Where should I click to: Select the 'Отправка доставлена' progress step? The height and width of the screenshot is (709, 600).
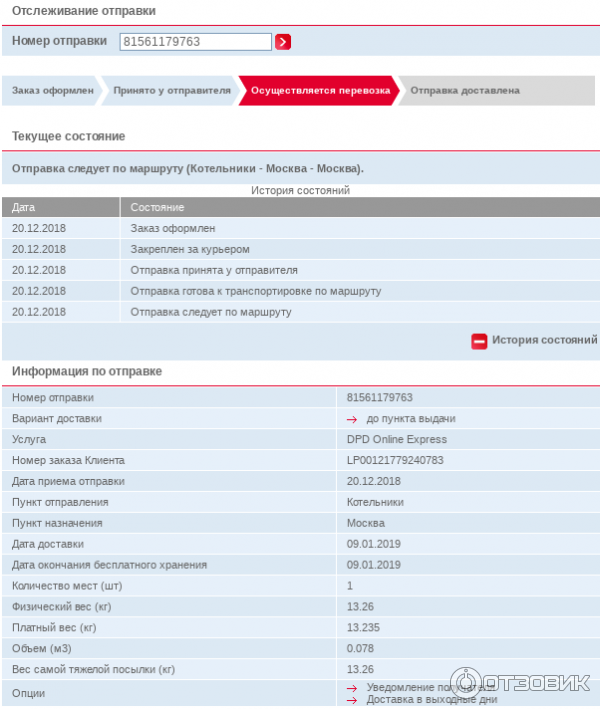click(x=465, y=90)
